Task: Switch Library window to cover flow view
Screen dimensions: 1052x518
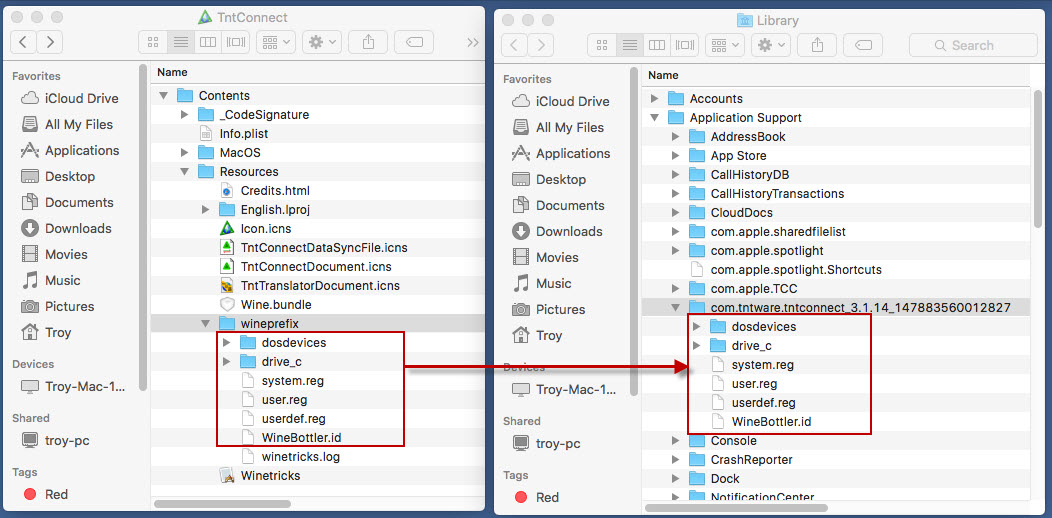Action: (x=684, y=45)
